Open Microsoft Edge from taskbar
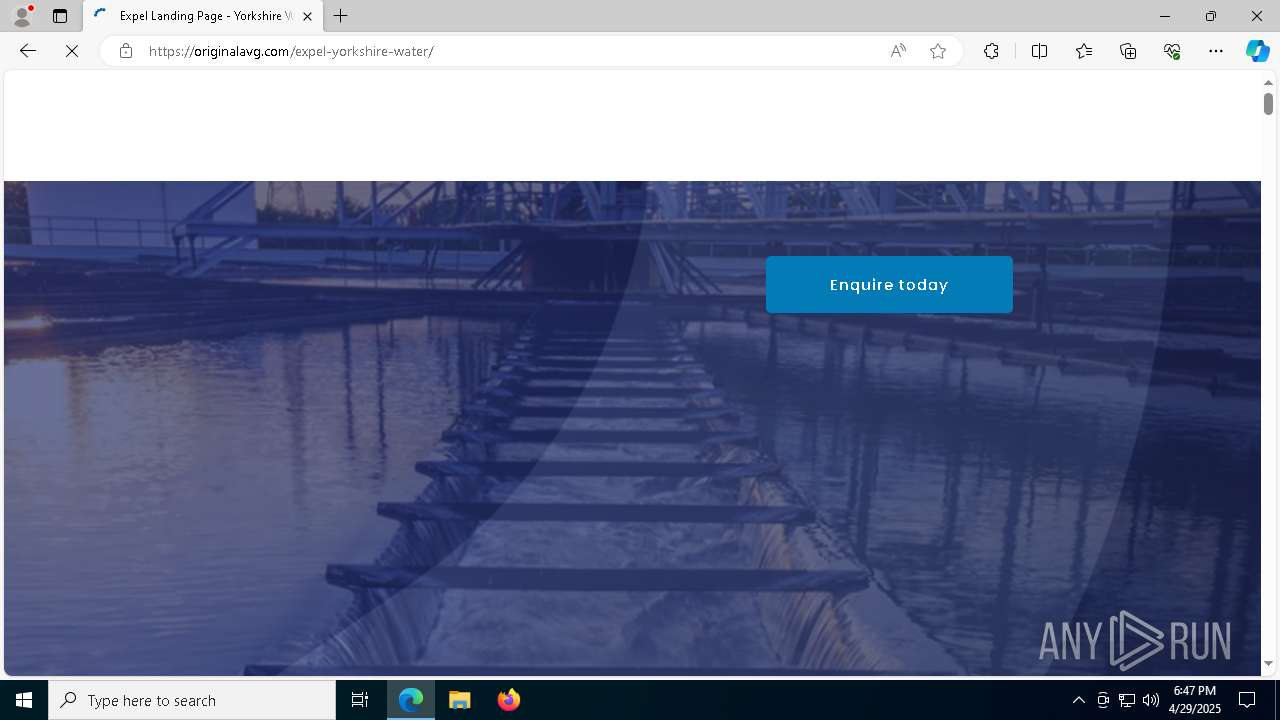The width and height of the screenshot is (1280, 720). pos(411,700)
